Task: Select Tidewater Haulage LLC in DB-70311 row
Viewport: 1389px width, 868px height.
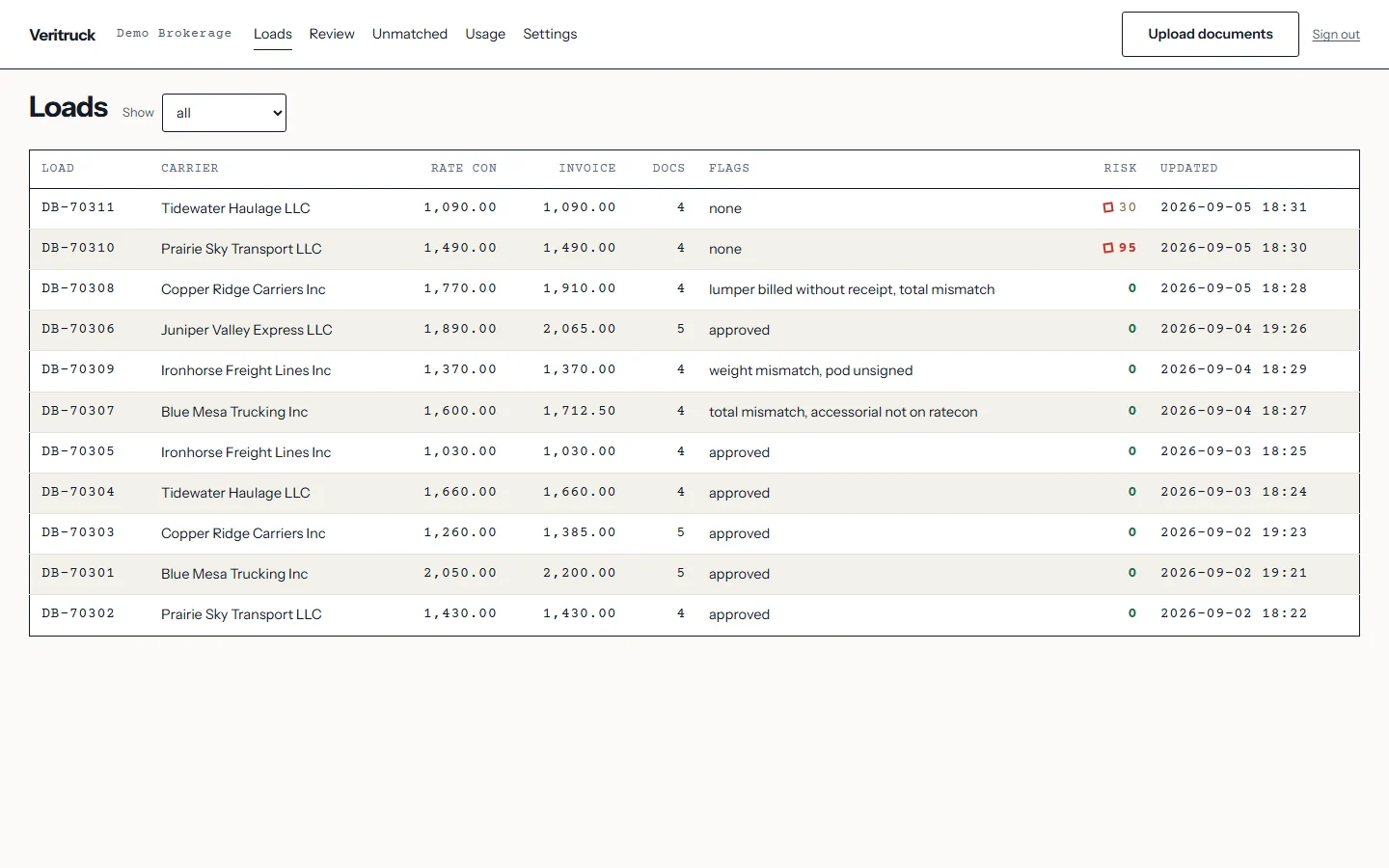Action: tap(235, 208)
